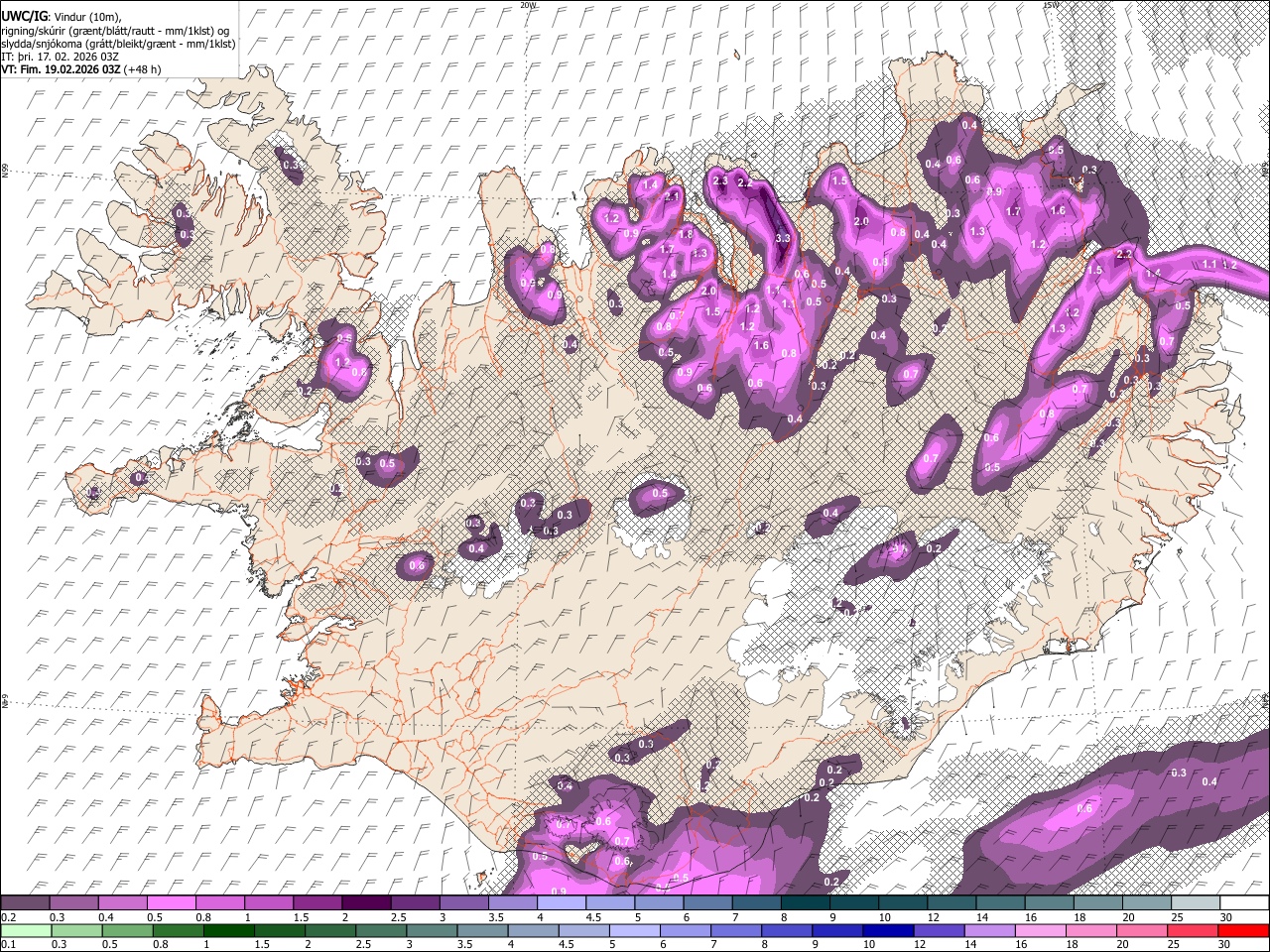Viewport: 1270px width, 952px height.
Task: Click the 1.5 swatch in the top legend row
Action: click(317, 903)
